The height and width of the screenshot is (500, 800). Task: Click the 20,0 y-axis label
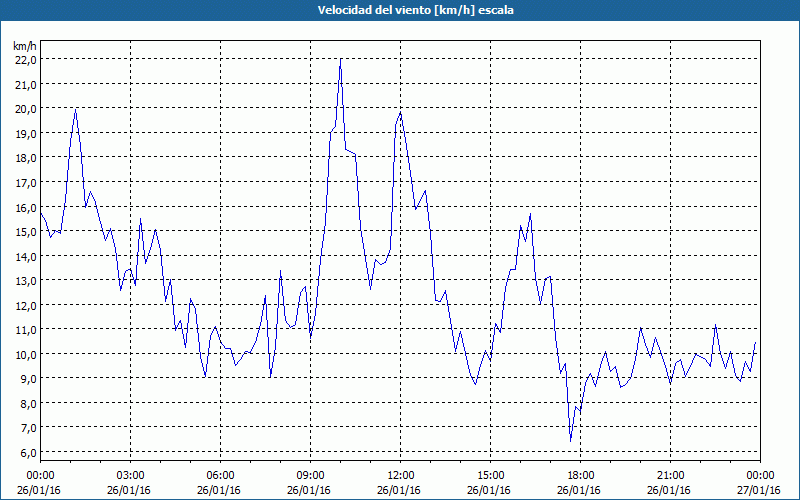(x=26, y=109)
